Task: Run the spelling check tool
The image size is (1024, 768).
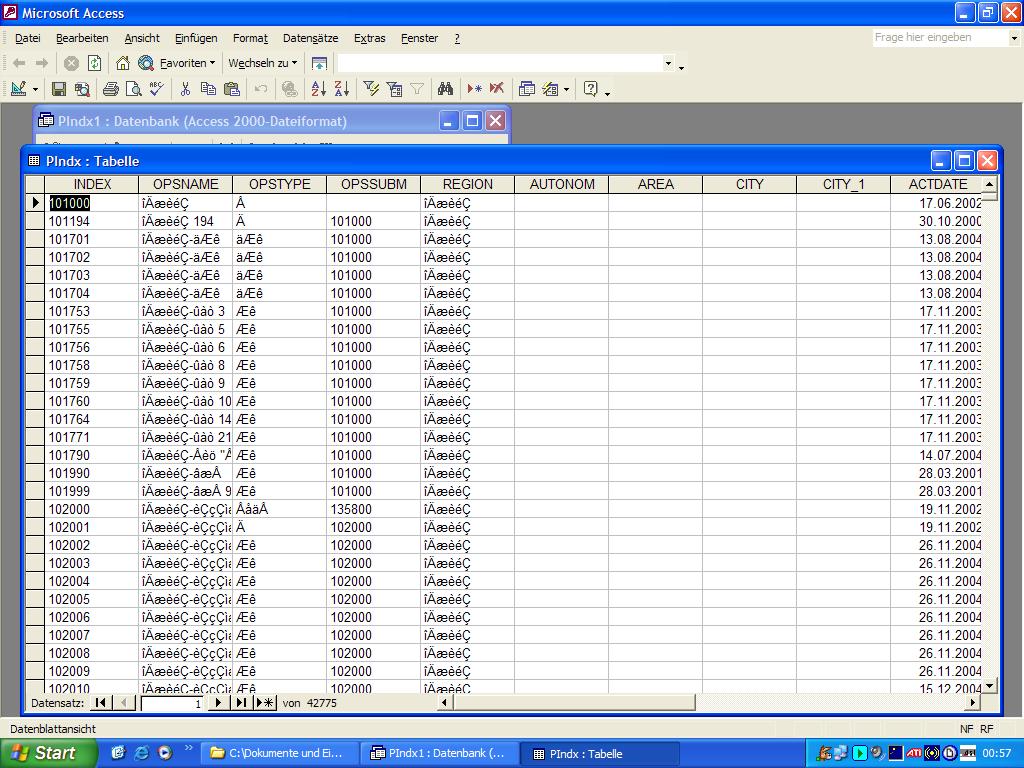Action: click(x=156, y=89)
